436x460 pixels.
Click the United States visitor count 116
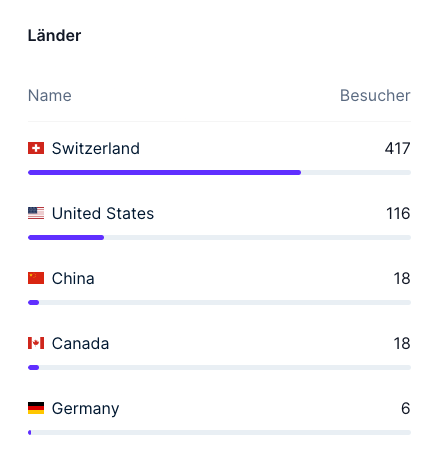pos(398,213)
